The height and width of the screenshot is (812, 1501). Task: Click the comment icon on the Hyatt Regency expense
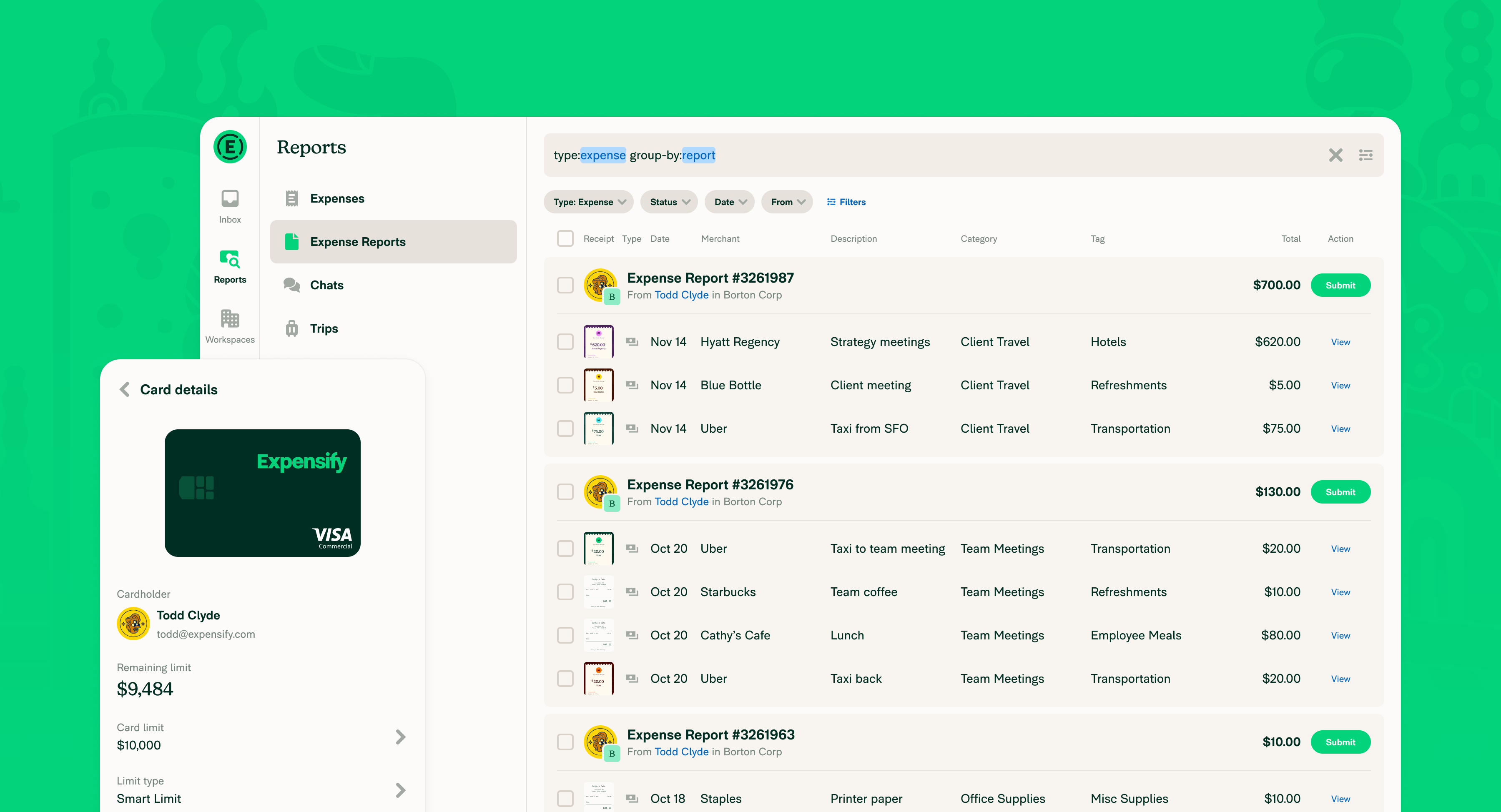(x=632, y=342)
